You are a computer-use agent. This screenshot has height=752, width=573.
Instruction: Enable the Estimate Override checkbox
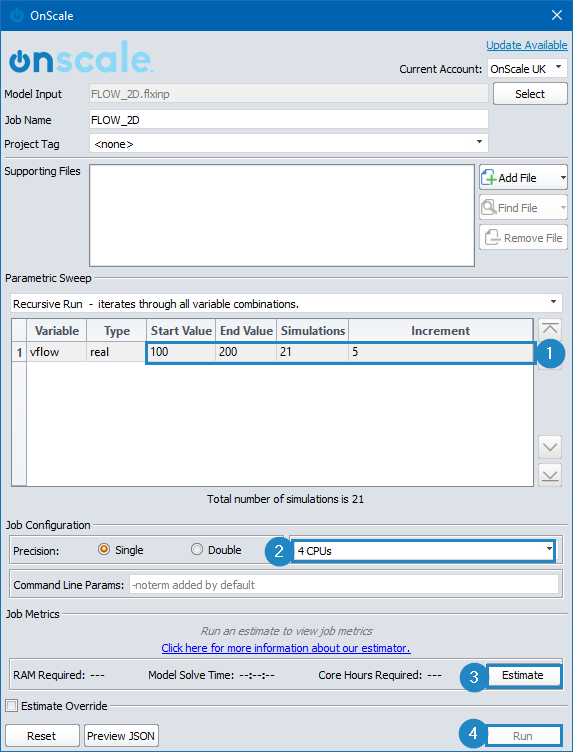12,706
